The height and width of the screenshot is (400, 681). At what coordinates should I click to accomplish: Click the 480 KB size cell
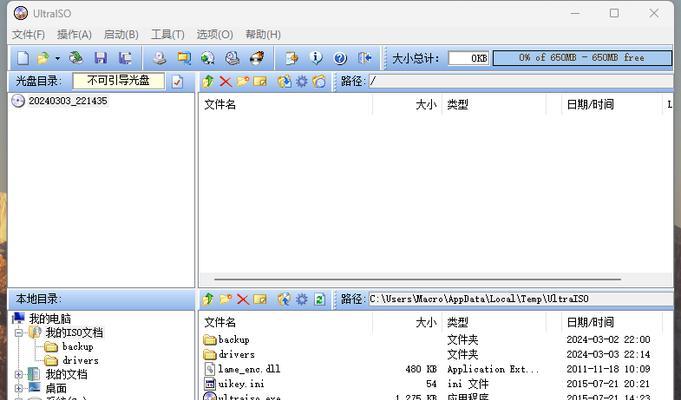tap(421, 369)
